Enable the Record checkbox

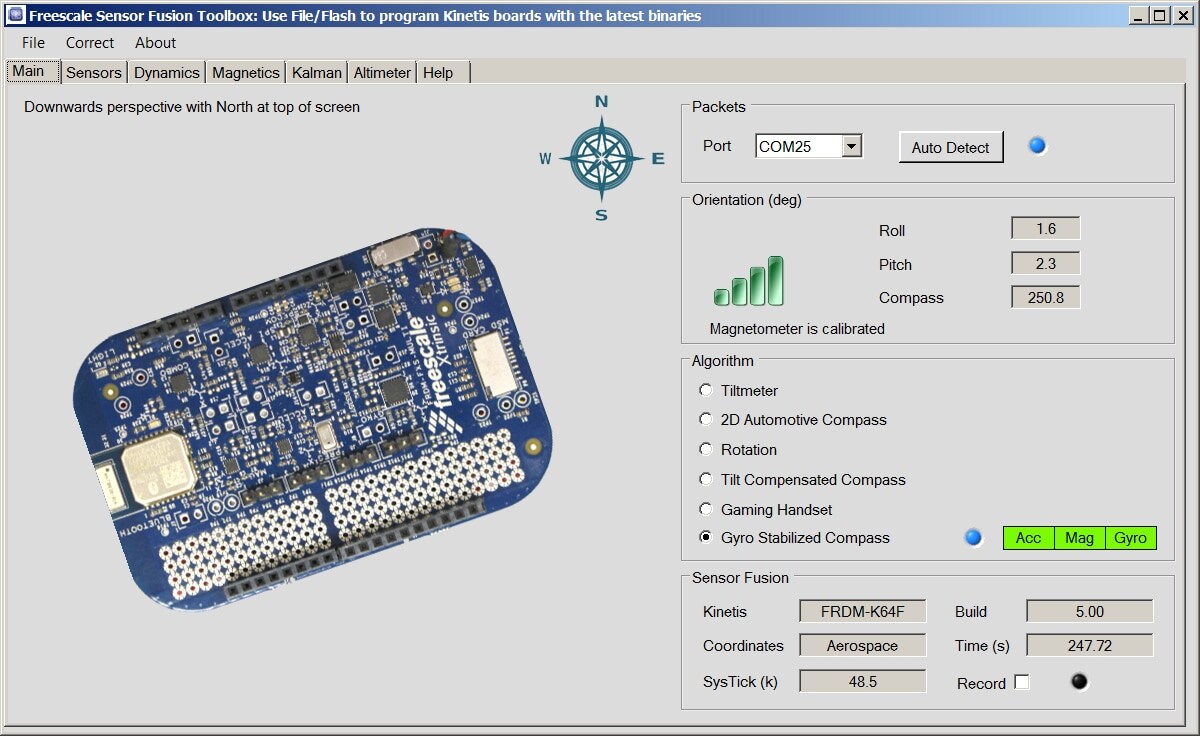point(1021,682)
